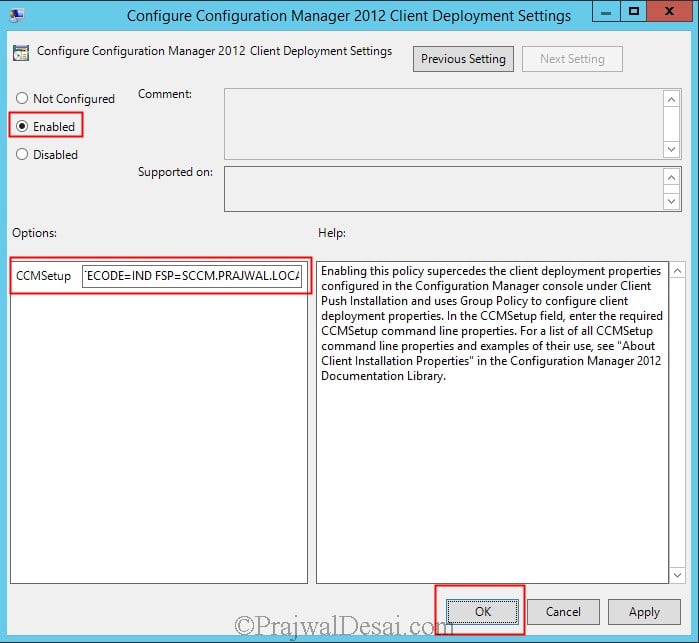Click the Options: label

pos(34,233)
